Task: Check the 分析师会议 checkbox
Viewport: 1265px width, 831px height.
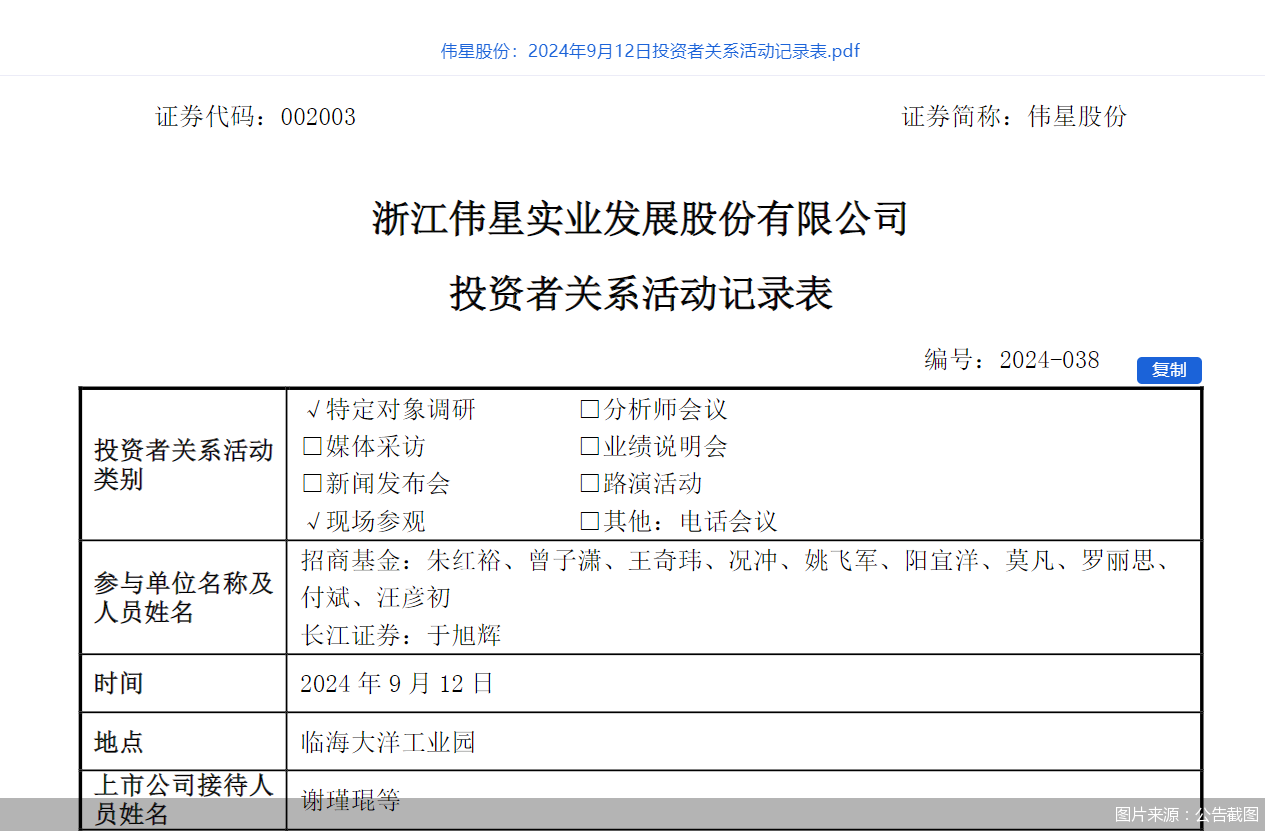Action: tap(588, 408)
